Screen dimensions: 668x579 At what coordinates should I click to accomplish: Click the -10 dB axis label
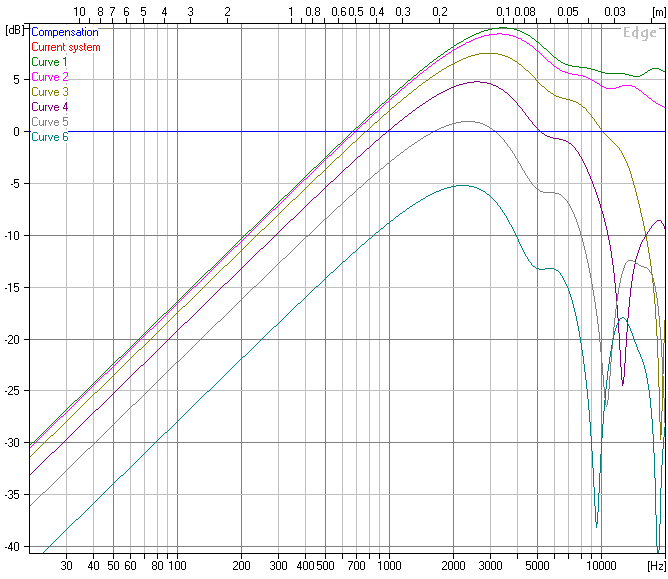[x=12, y=236]
